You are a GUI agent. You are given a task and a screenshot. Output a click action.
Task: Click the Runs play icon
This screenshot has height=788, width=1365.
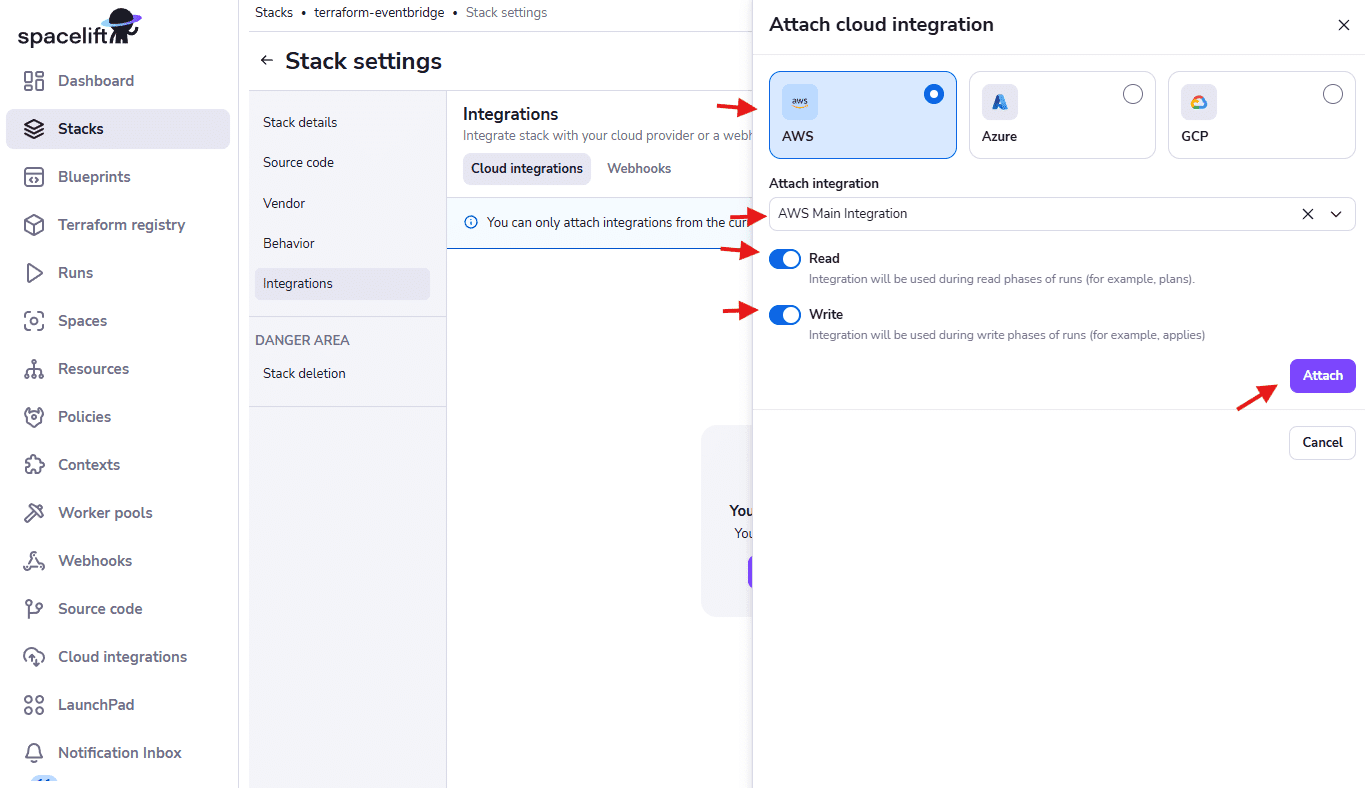(34, 273)
